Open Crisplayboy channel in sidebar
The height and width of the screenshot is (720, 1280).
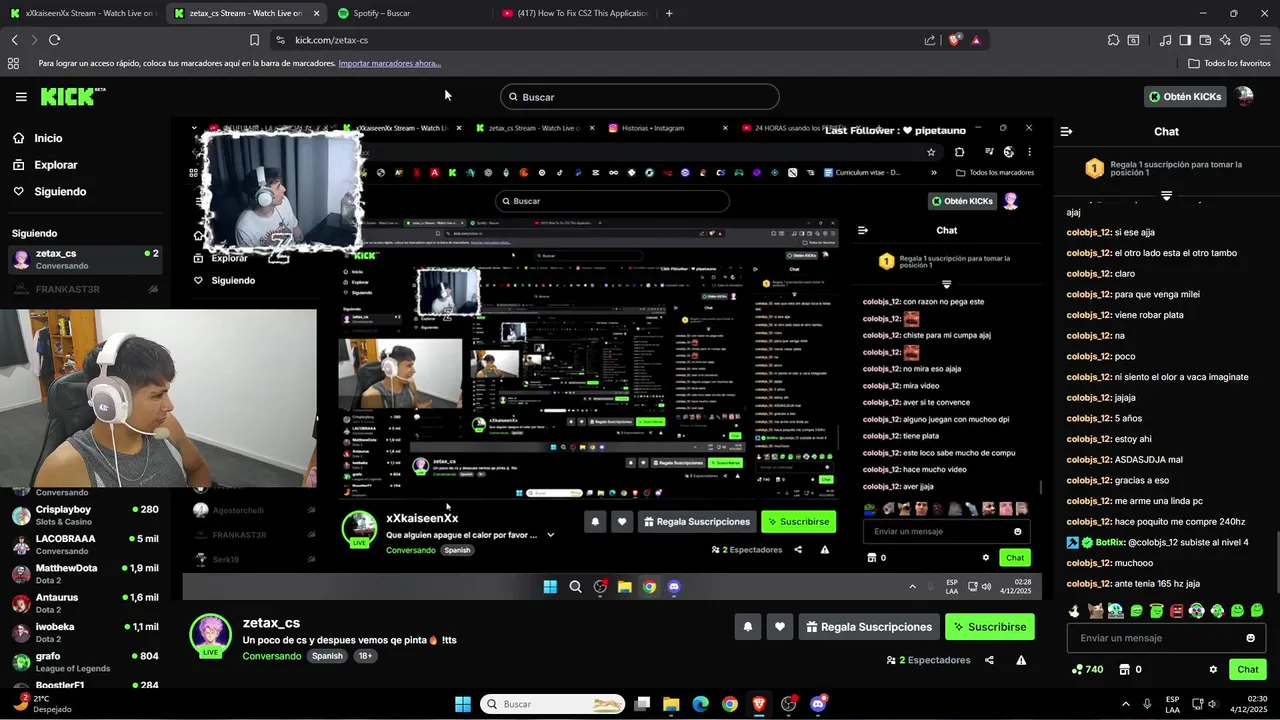coord(85,515)
